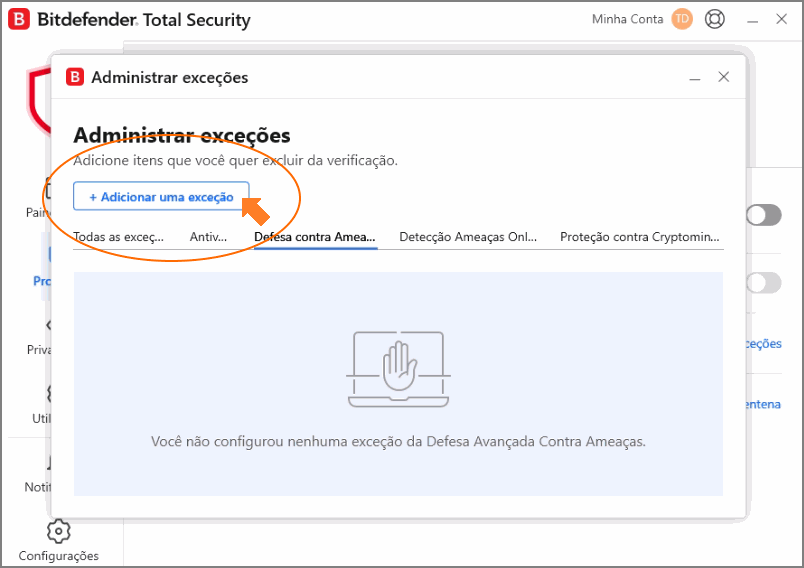Toggle the lower faded switch behind dialog
The height and width of the screenshot is (568, 804).
click(764, 282)
